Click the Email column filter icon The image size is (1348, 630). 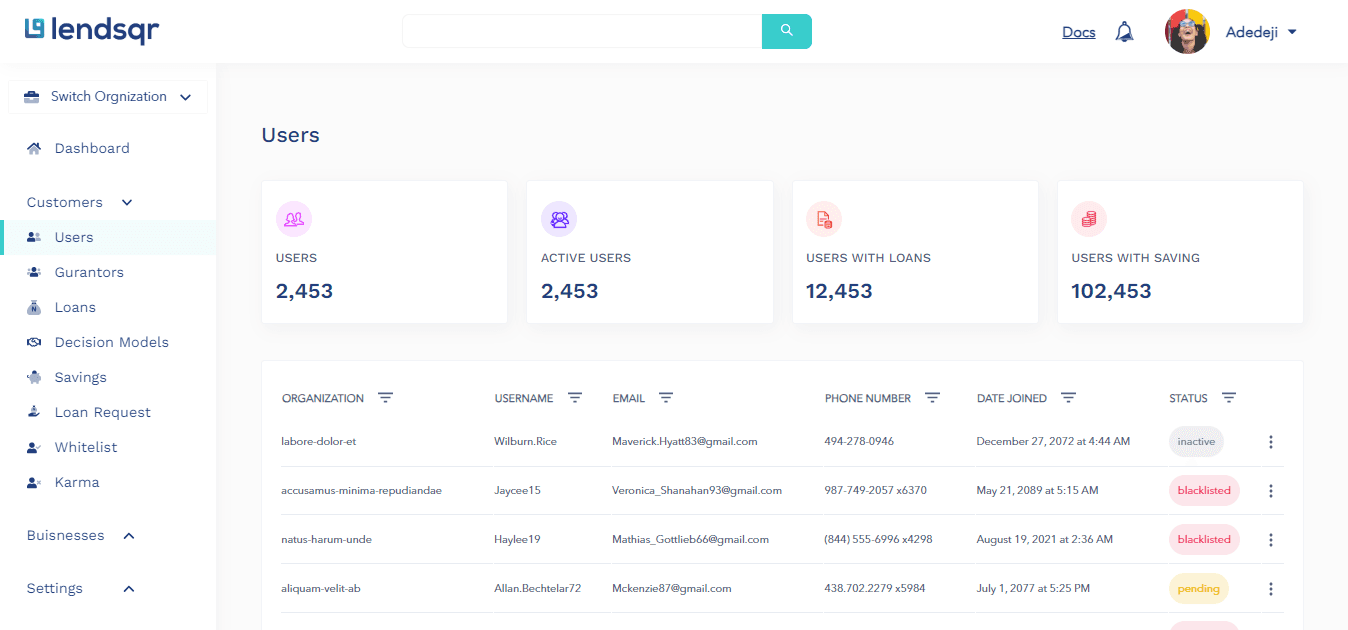(x=666, y=398)
